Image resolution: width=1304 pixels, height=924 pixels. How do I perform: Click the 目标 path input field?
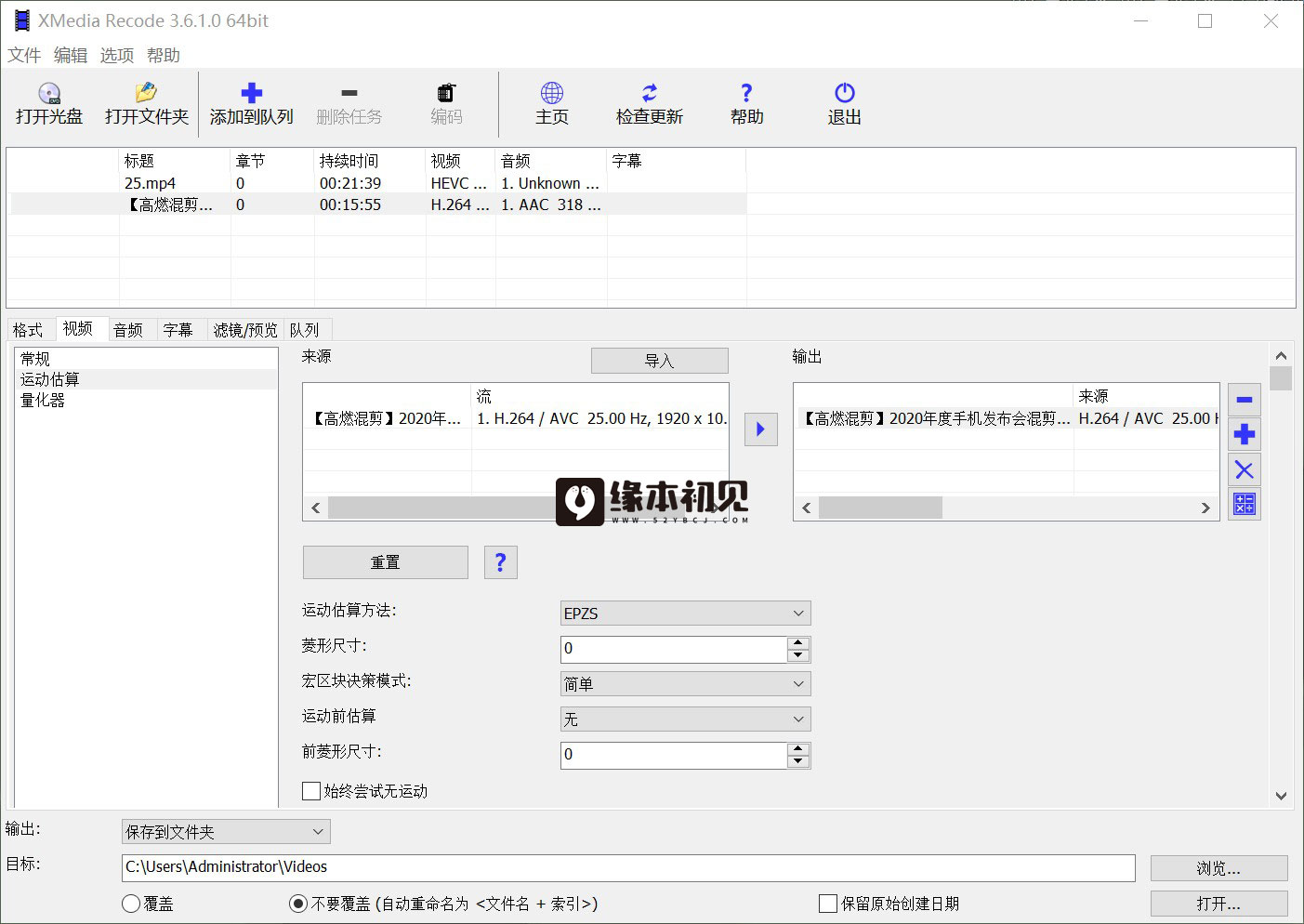point(628,867)
